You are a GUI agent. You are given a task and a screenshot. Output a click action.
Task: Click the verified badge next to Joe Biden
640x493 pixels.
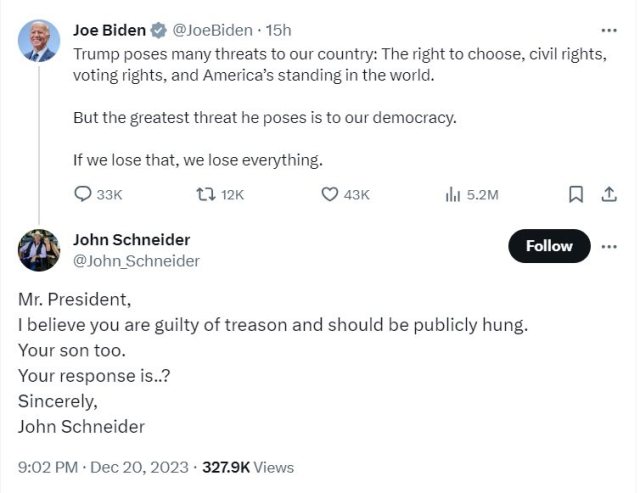157,29
